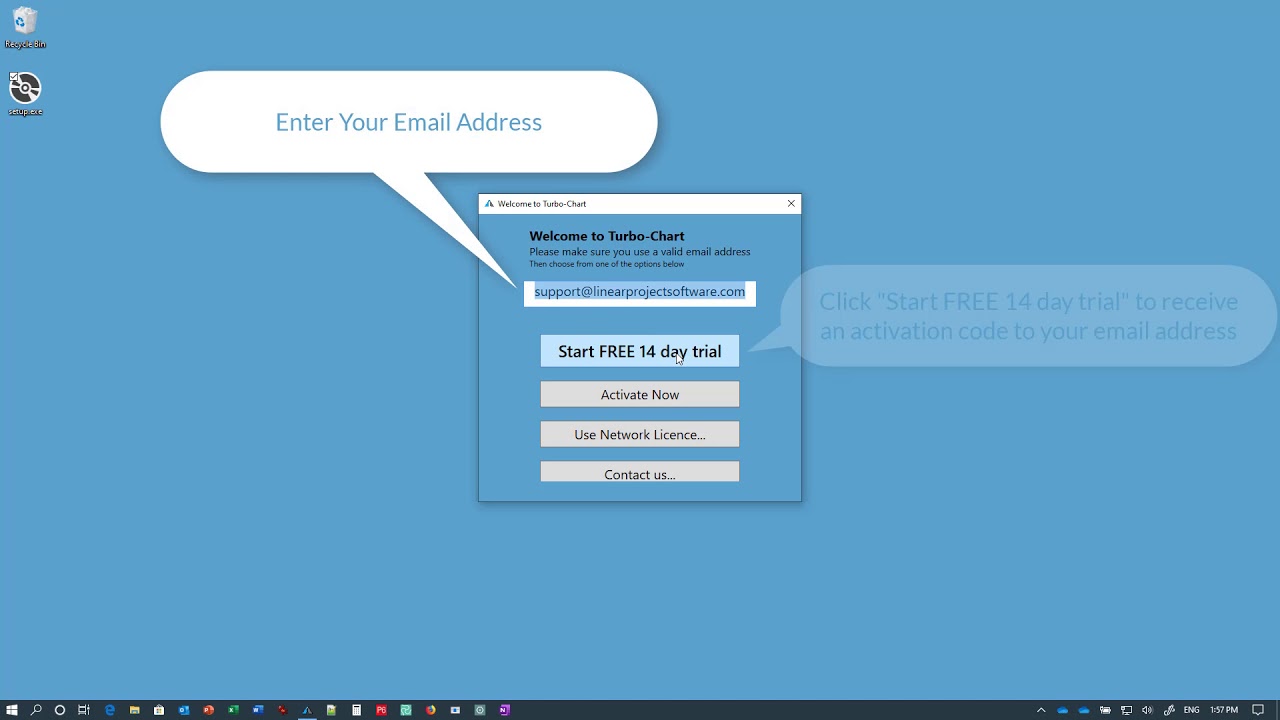
Task: Click the Activate Now button
Action: [x=640, y=394]
